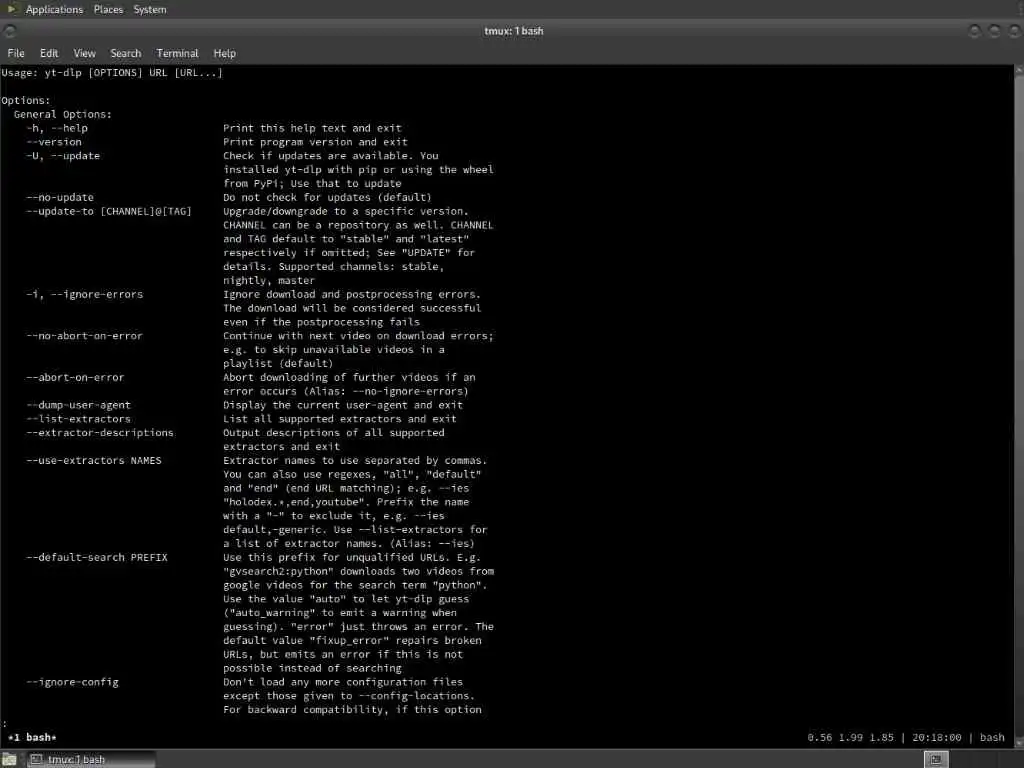The height and width of the screenshot is (768, 1024).
Task: Click the '--use-extractors NAMES' option text
Action: click(94, 460)
